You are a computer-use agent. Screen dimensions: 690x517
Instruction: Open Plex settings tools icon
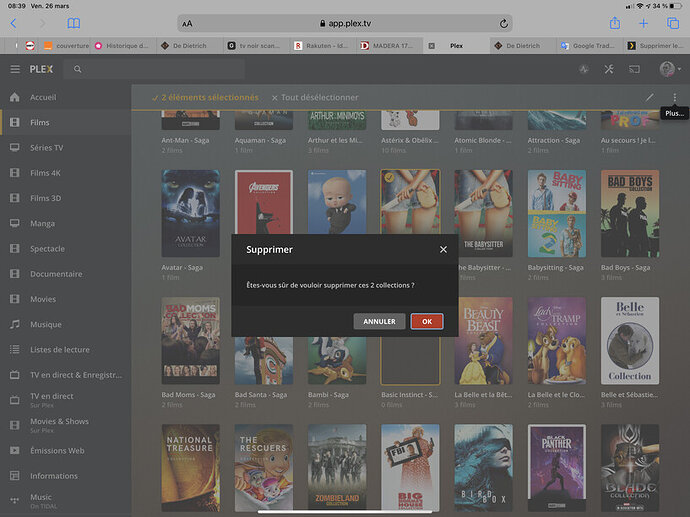click(x=609, y=69)
